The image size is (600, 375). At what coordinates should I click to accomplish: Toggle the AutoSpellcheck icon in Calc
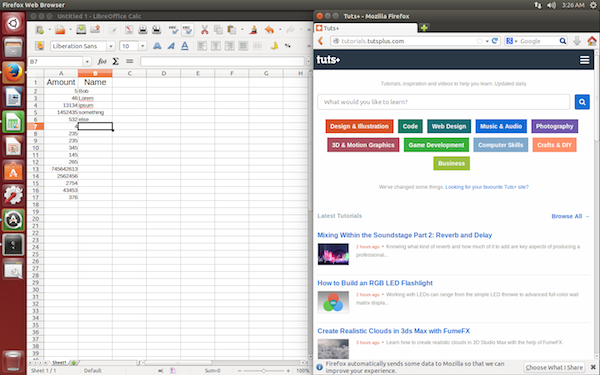tap(187, 29)
